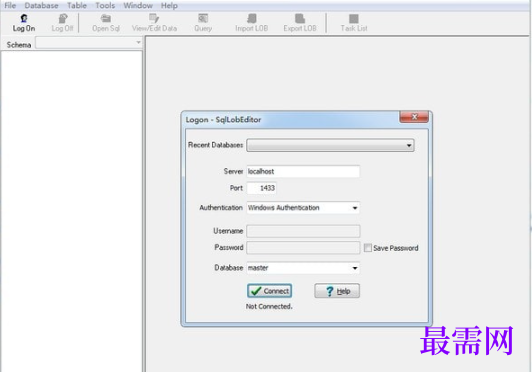Screen dimensions: 532x372
Task: Close the Logon - SqlLobEditor dialog
Action: point(414,117)
